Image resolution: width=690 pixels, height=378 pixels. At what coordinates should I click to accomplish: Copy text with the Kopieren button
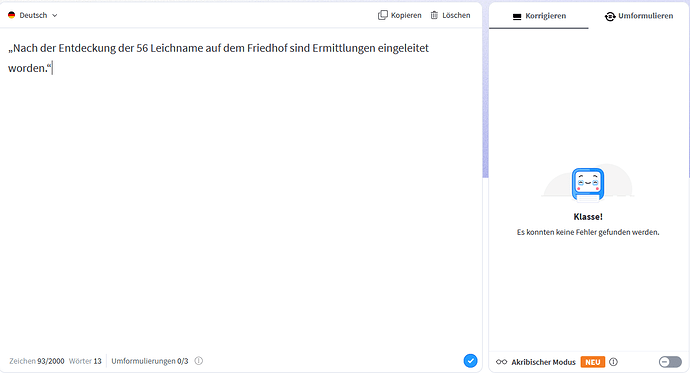tap(400, 15)
